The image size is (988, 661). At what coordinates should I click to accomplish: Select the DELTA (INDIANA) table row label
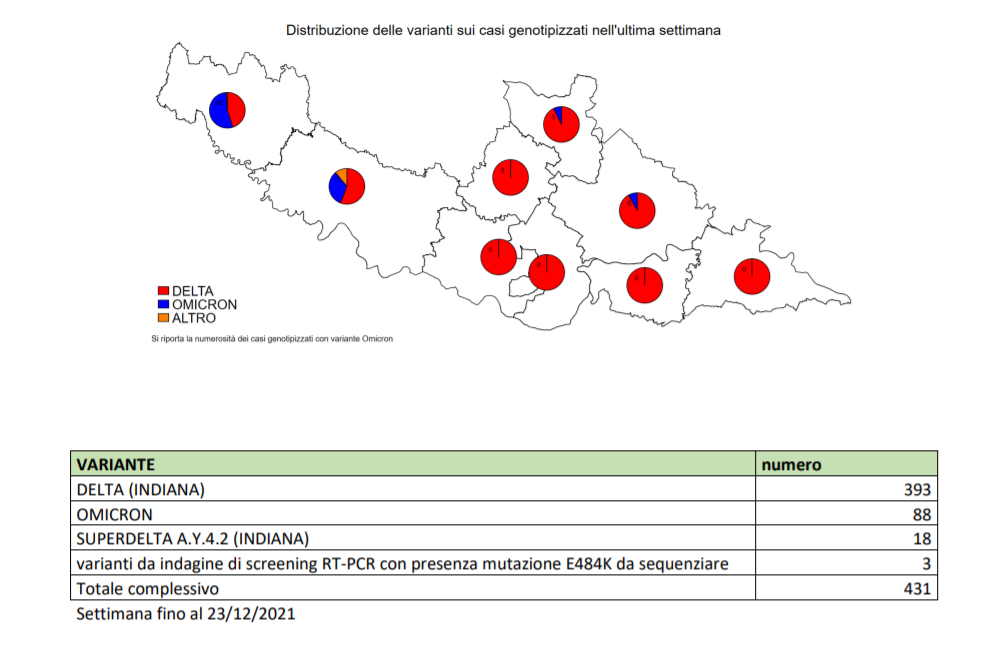coord(140,489)
